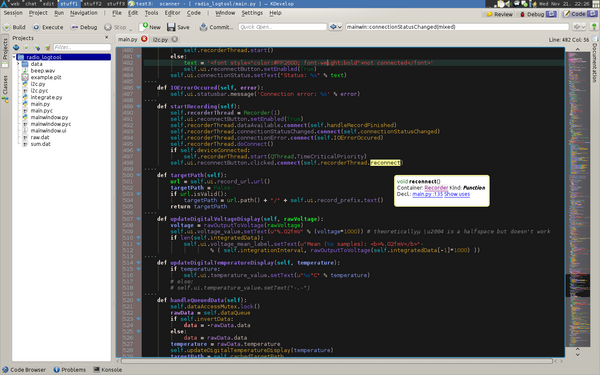The height and width of the screenshot is (375, 600).
Task: Click the Python icon next to mainwindow.py
Action: click(25, 117)
